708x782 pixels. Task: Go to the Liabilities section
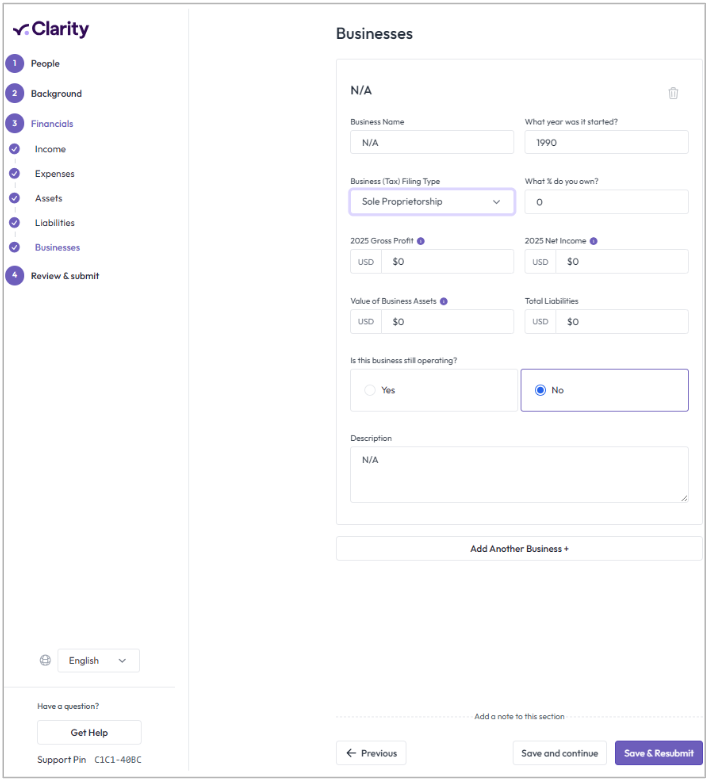[55, 223]
